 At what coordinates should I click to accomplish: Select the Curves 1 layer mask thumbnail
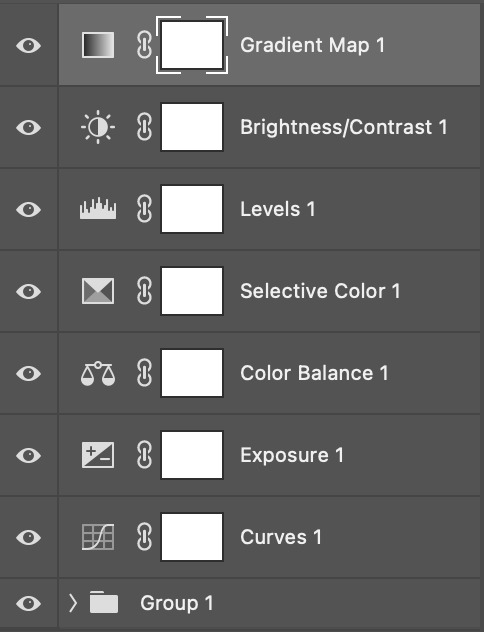[192, 537]
